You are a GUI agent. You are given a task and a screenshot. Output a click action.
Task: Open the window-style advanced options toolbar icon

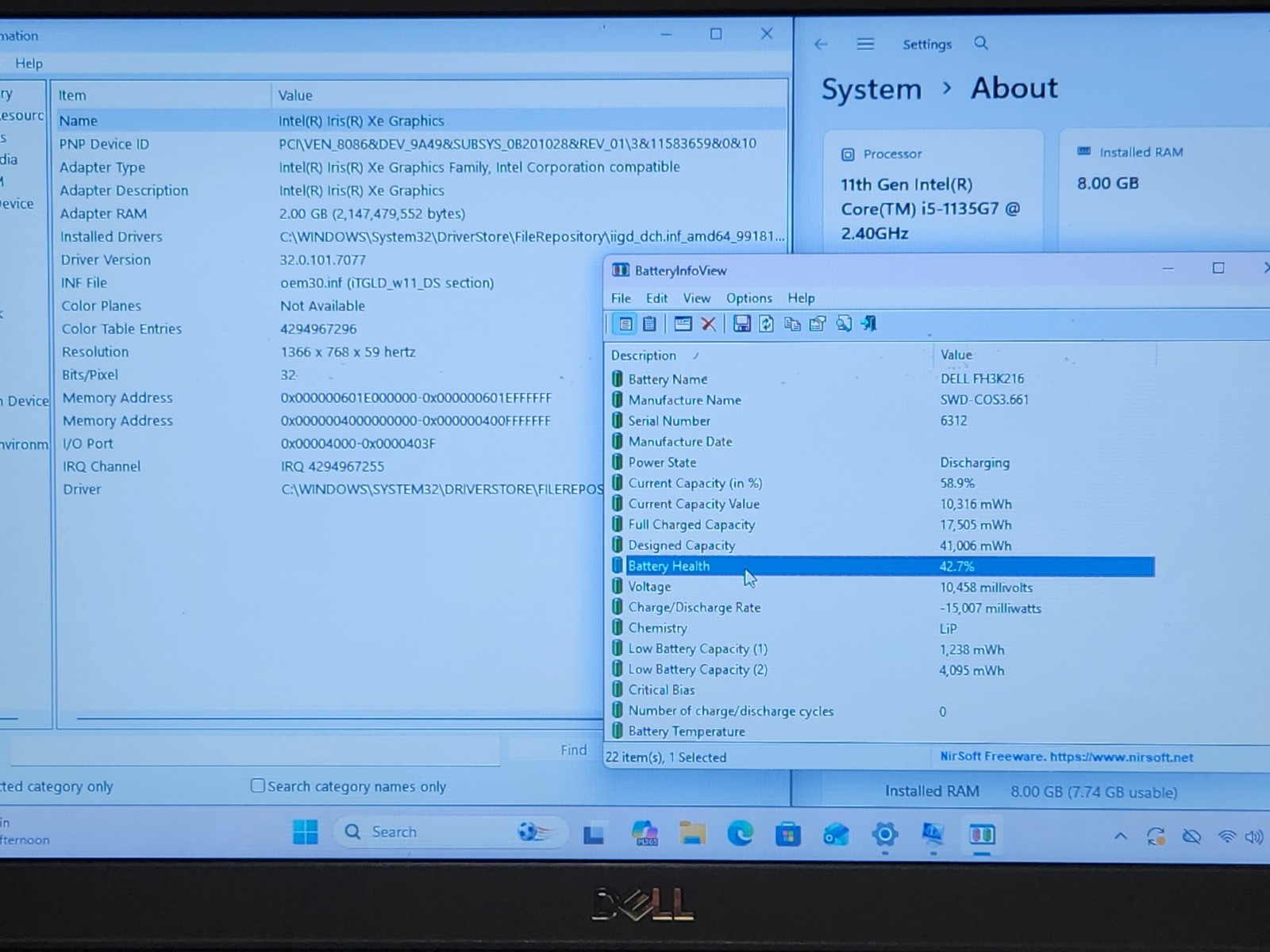click(x=683, y=324)
